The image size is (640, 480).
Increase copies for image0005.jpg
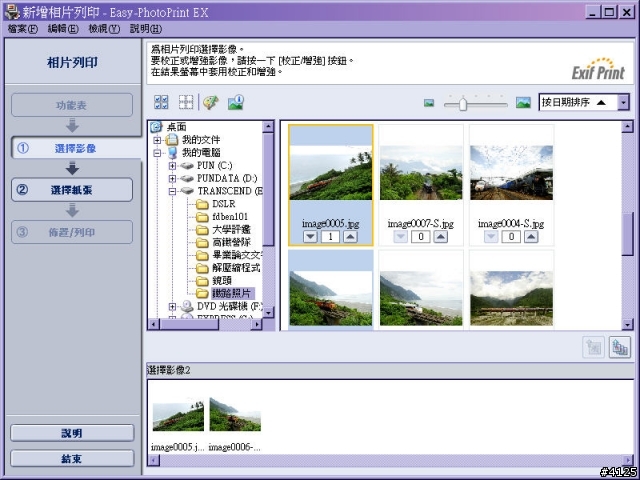(x=350, y=237)
